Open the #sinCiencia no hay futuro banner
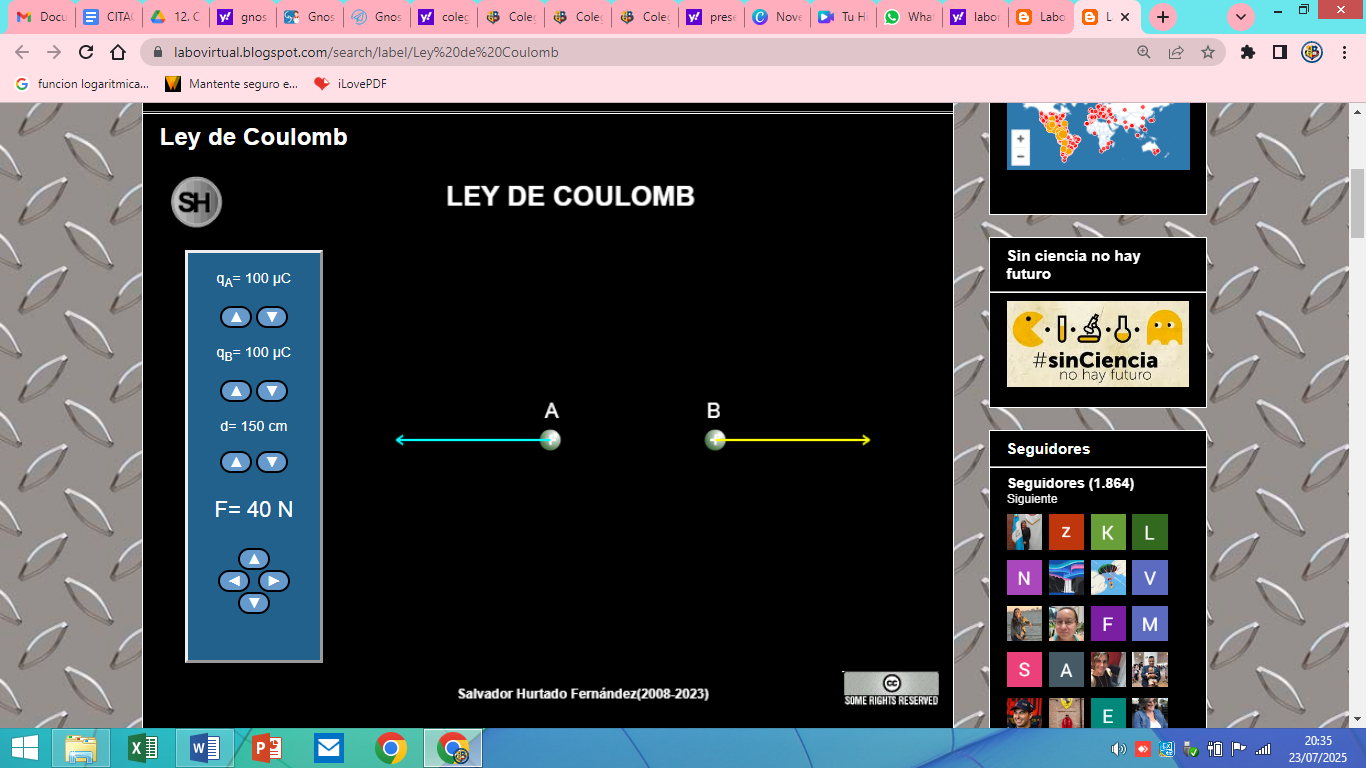The image size is (1366, 768). point(1097,344)
